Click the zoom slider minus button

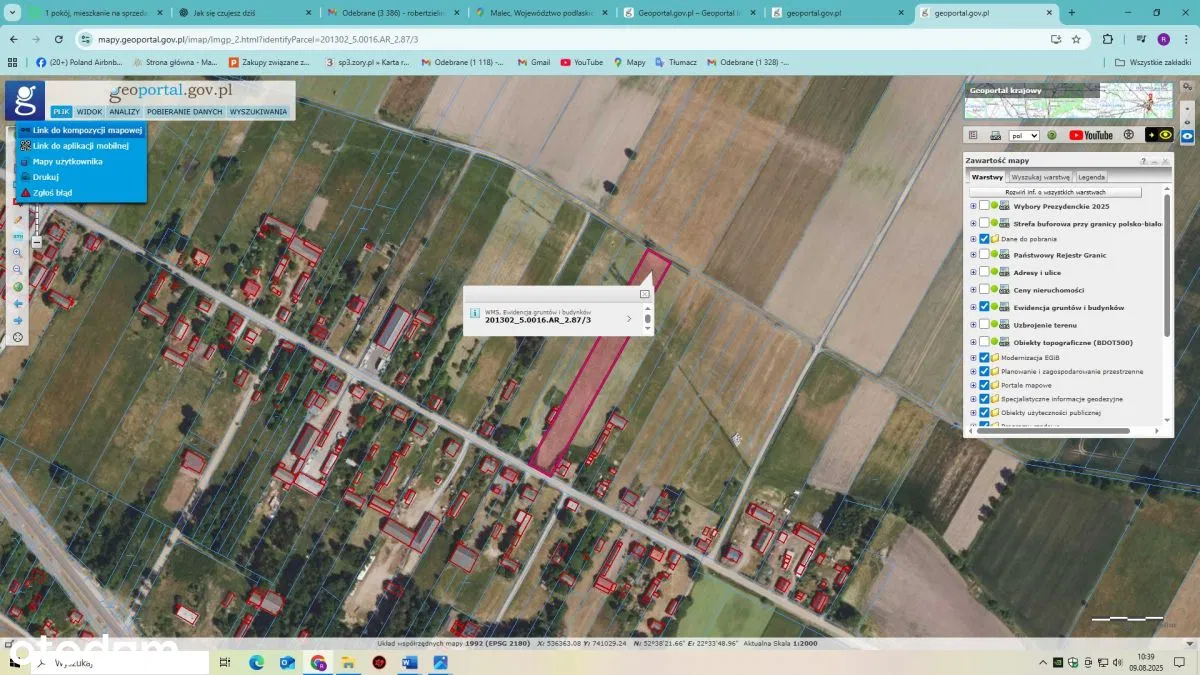[37, 242]
